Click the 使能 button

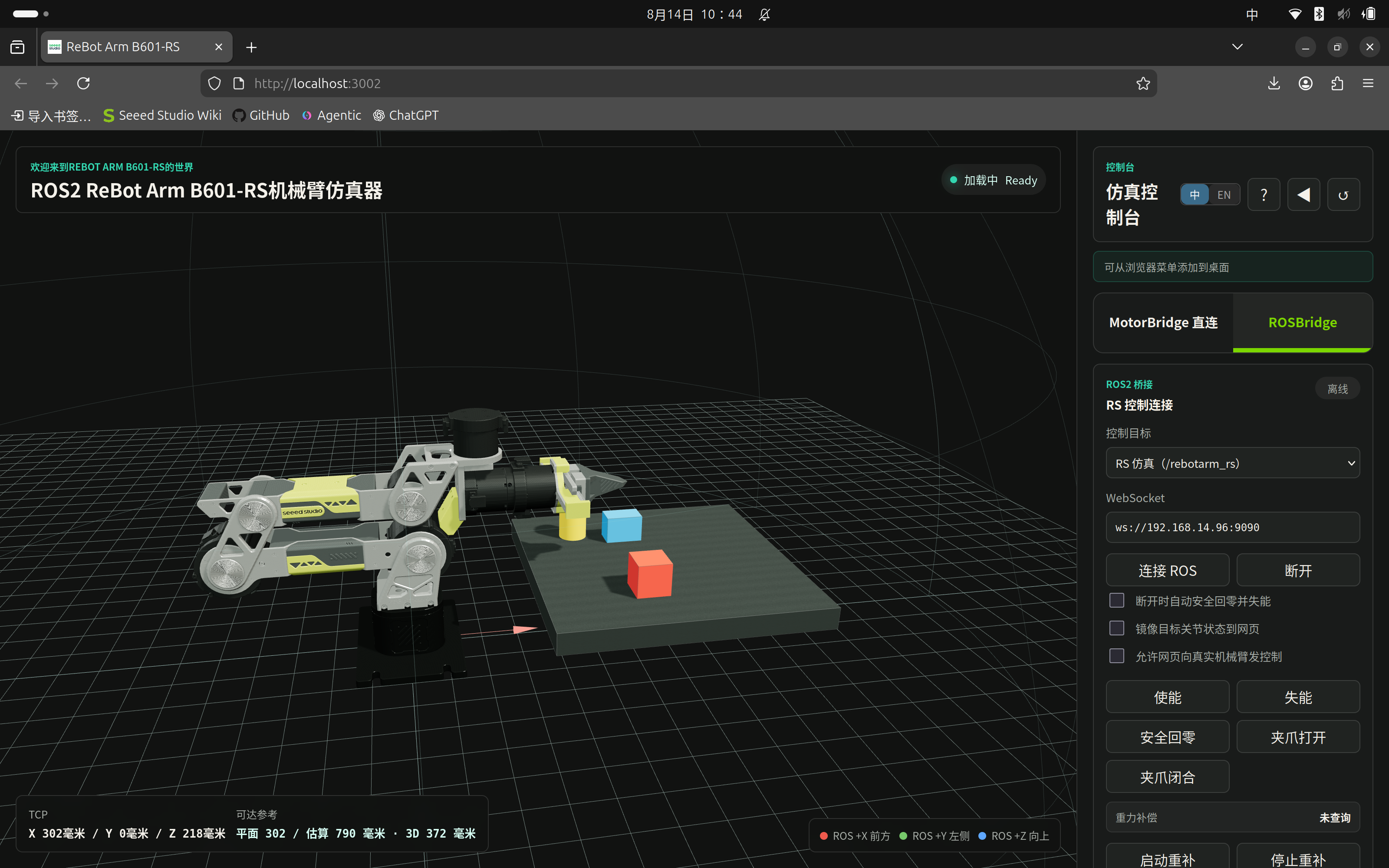point(1168,697)
